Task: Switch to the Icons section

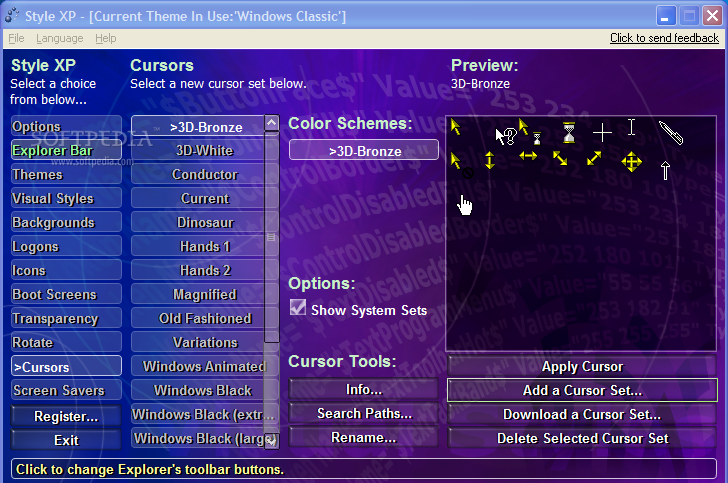Action: tap(66, 270)
